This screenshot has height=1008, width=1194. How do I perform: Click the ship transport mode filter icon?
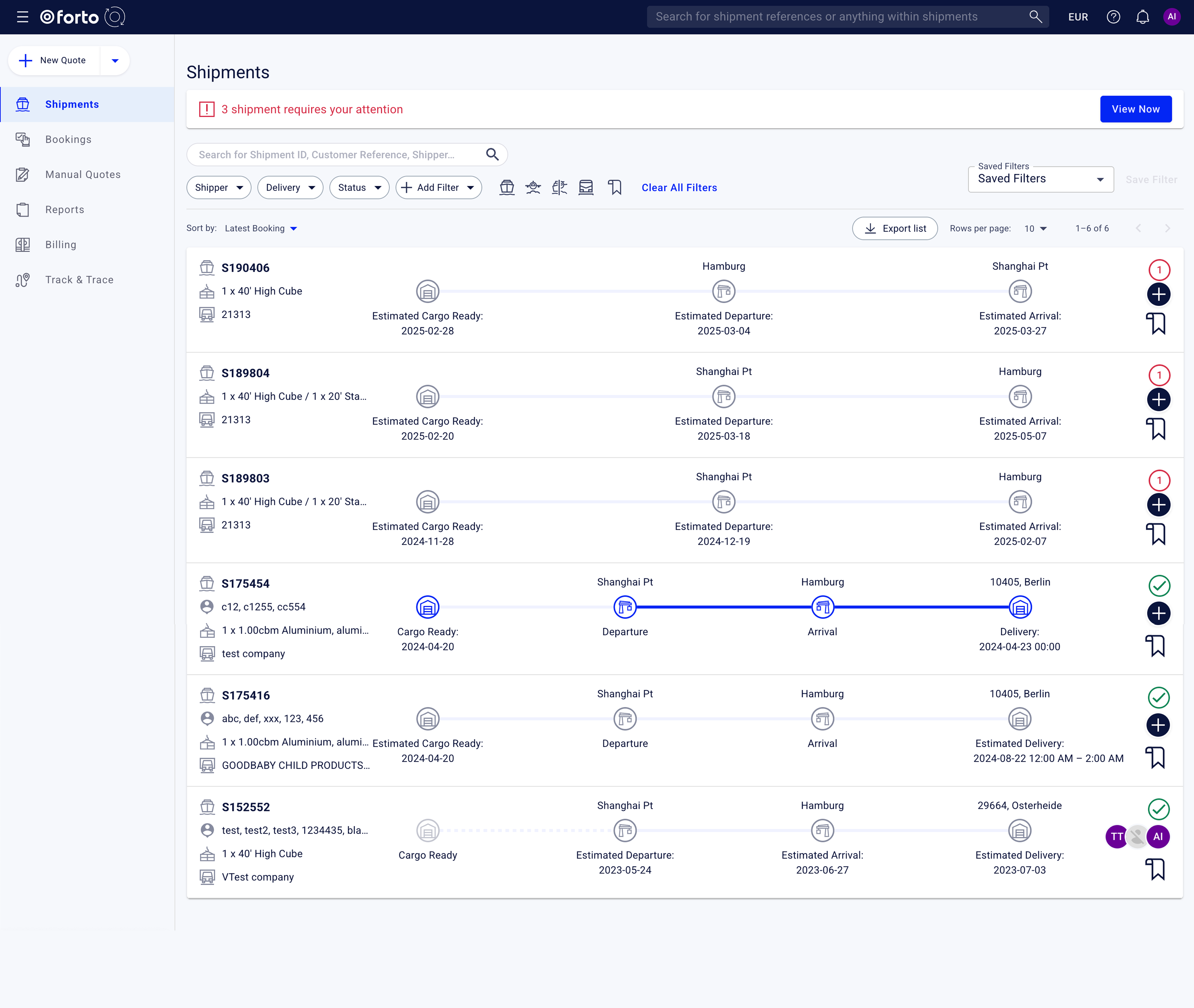click(506, 187)
